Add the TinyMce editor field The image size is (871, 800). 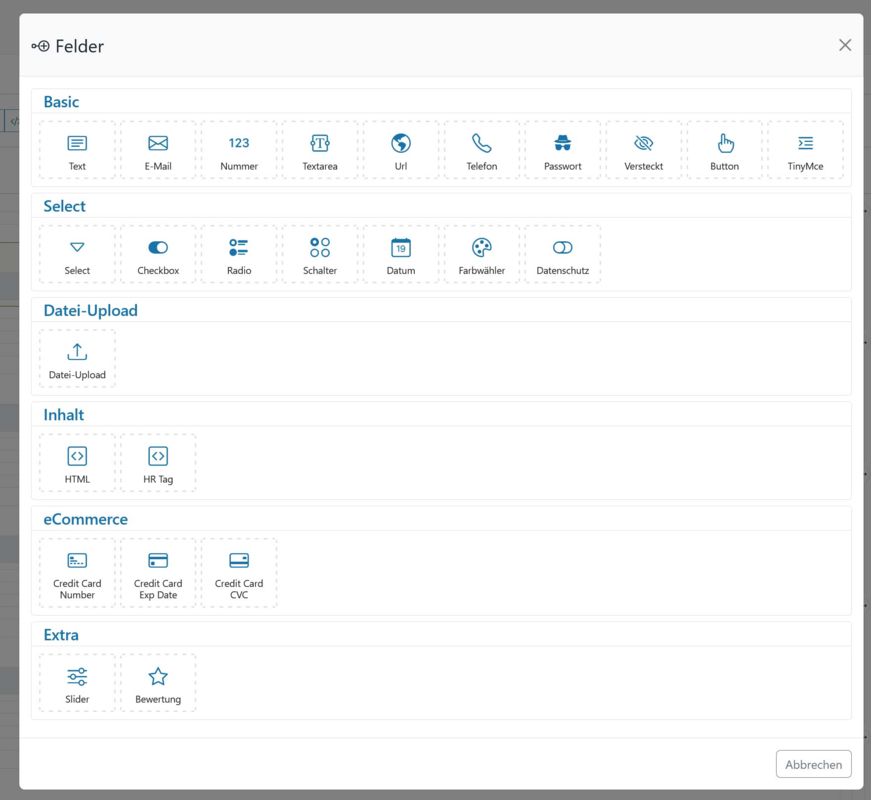click(x=805, y=150)
